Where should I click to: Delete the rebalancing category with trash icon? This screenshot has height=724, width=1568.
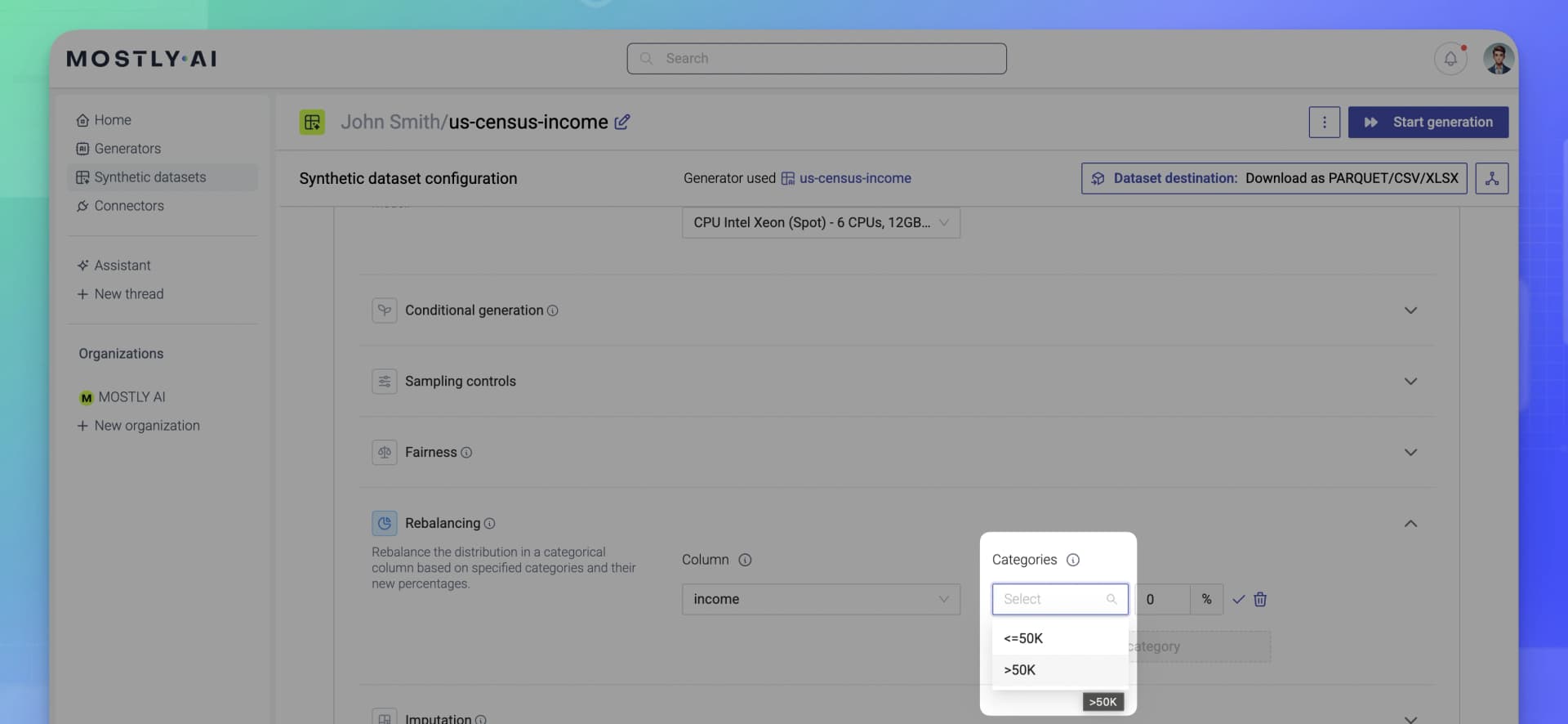[x=1260, y=599]
